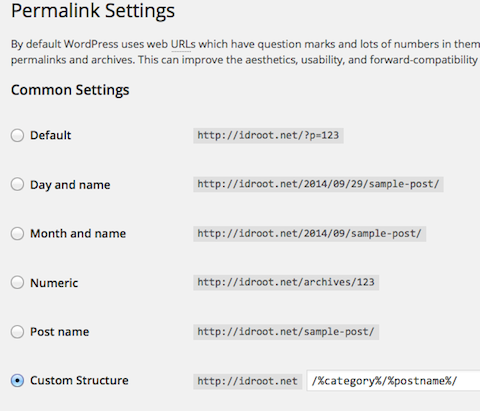Click the idroot.net/sample-post/ example URL
Image resolution: width=480 pixels, height=411 pixels.
pos(286,332)
